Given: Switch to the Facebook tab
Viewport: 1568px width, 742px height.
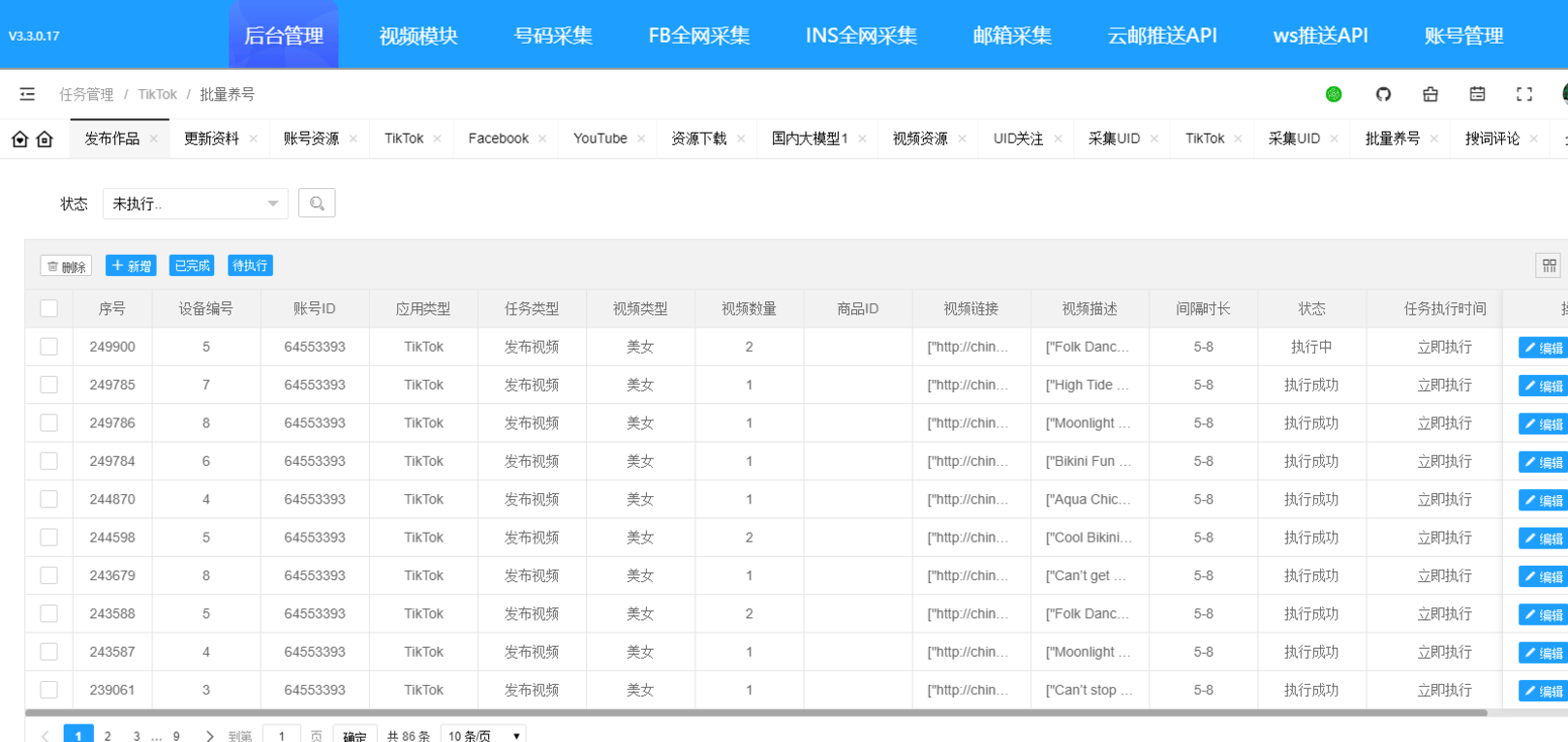Looking at the screenshot, I should (x=499, y=139).
